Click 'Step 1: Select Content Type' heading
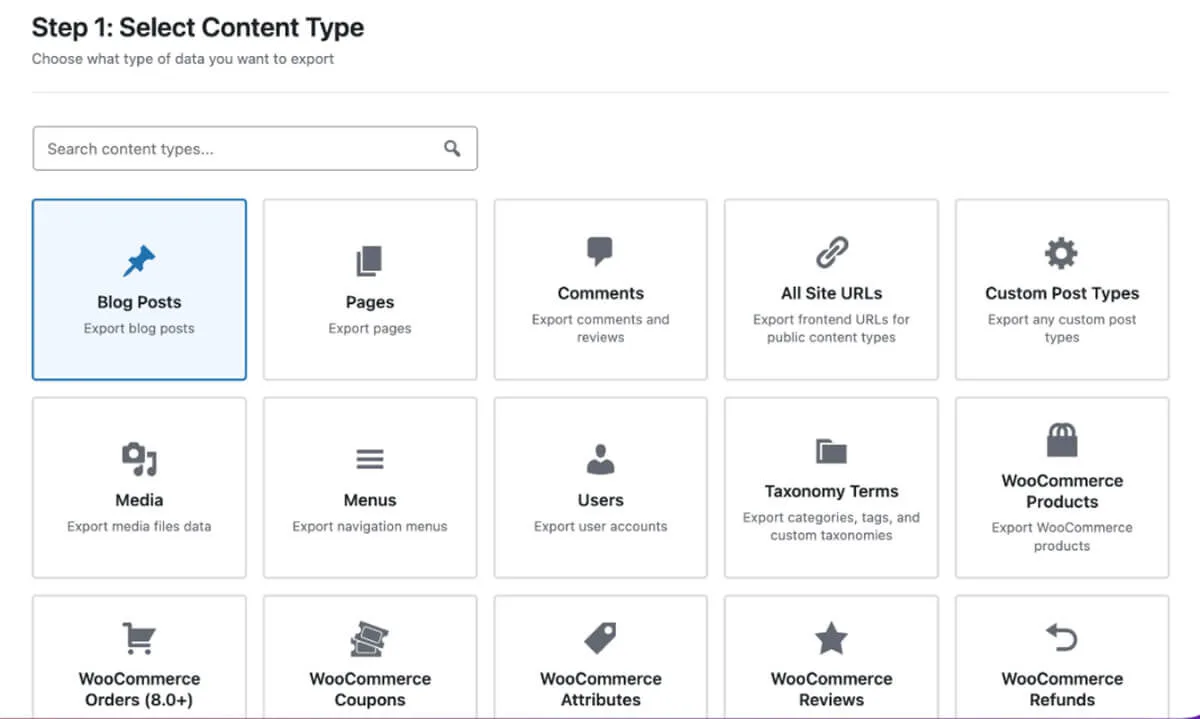Viewport: 1200px width, 719px height. (198, 27)
